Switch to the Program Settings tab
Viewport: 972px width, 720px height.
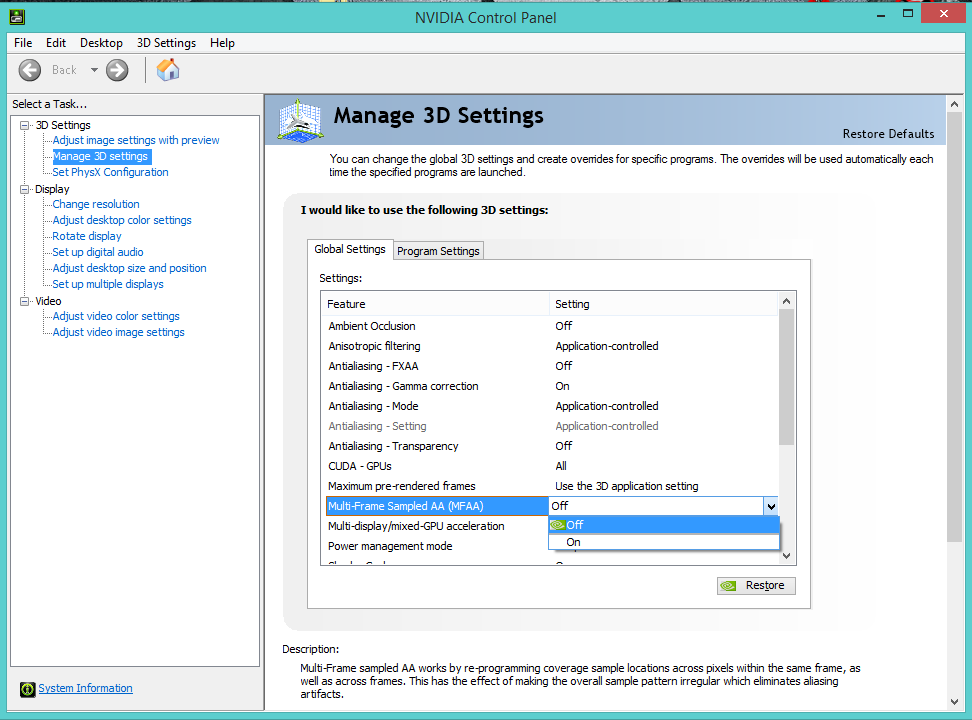(x=438, y=251)
